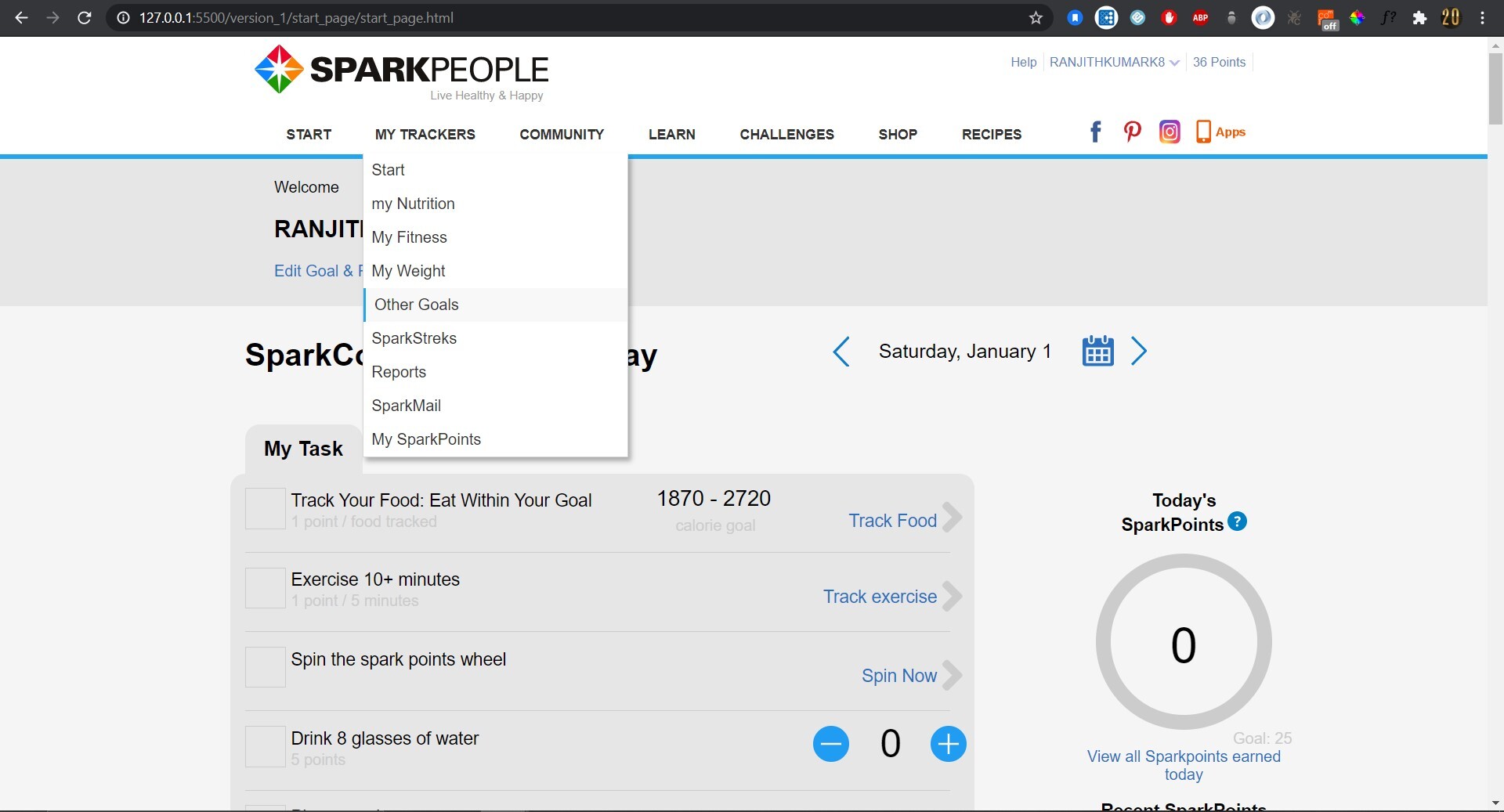The image size is (1504, 812).
Task: Click the SparkPoints help question mark
Action: 1237,521
